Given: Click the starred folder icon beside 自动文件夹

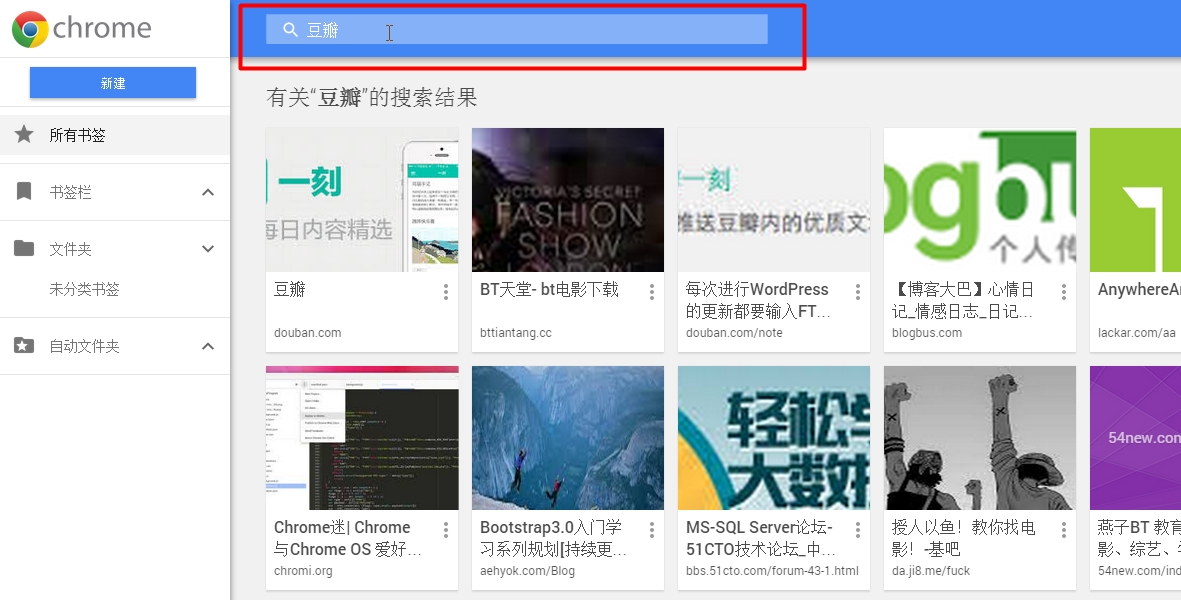Looking at the screenshot, I should (24, 346).
